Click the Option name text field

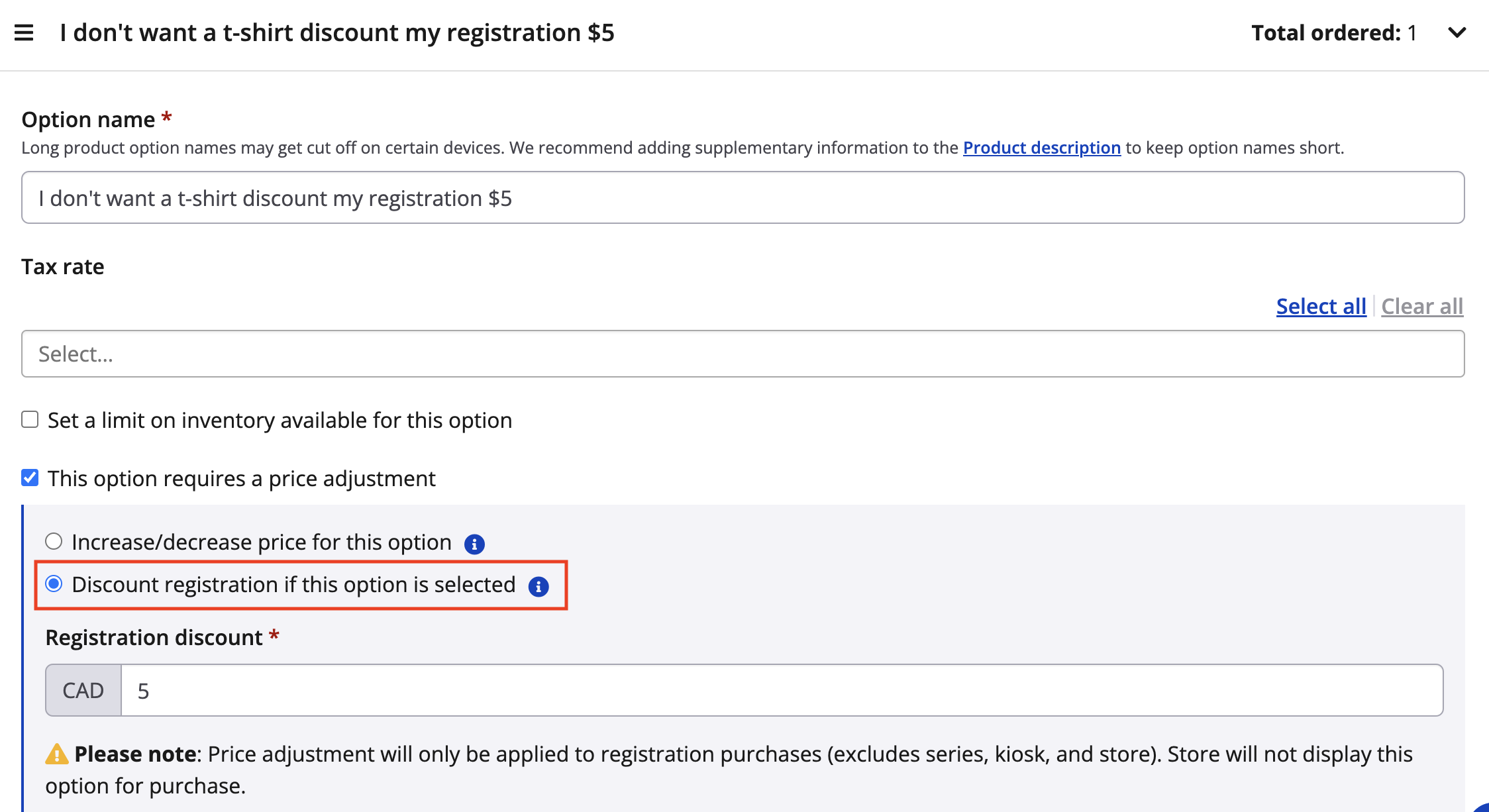pos(742,198)
